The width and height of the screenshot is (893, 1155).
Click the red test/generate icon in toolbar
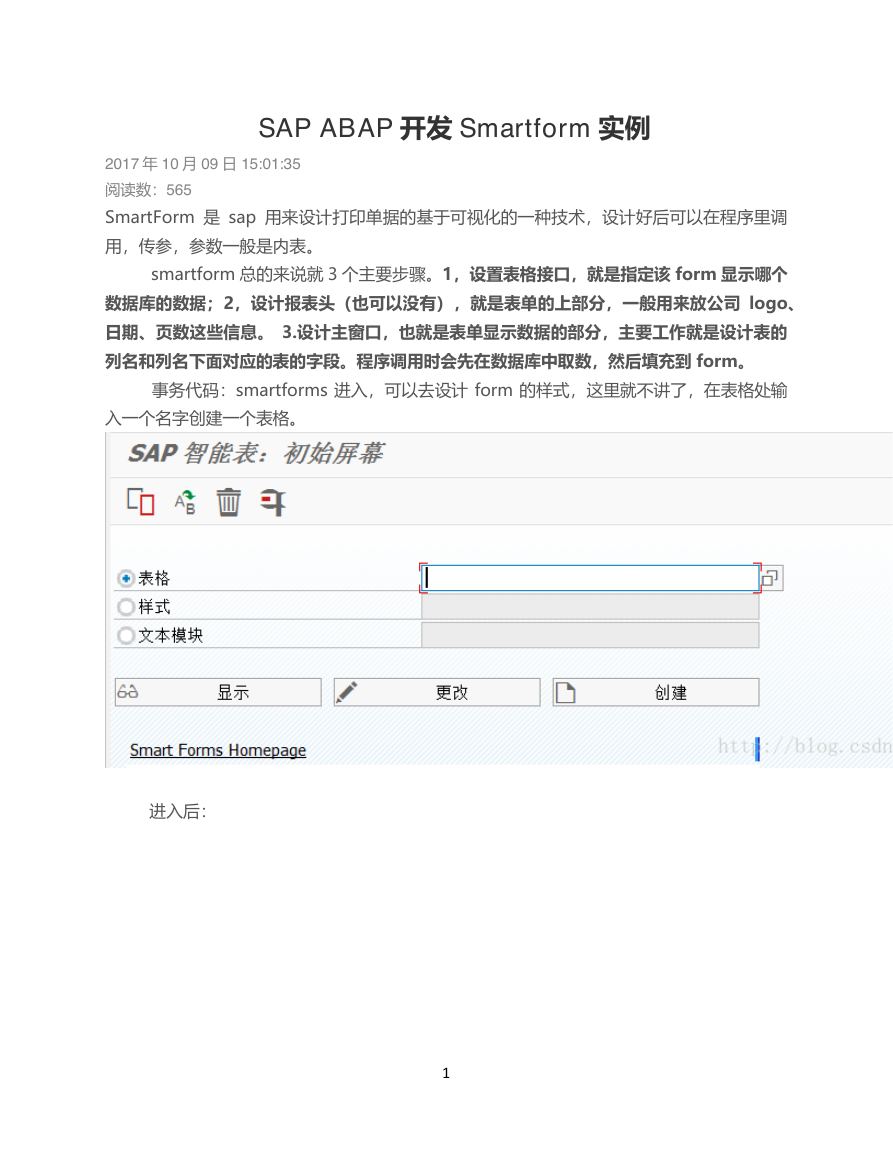pyautogui.click(x=273, y=502)
